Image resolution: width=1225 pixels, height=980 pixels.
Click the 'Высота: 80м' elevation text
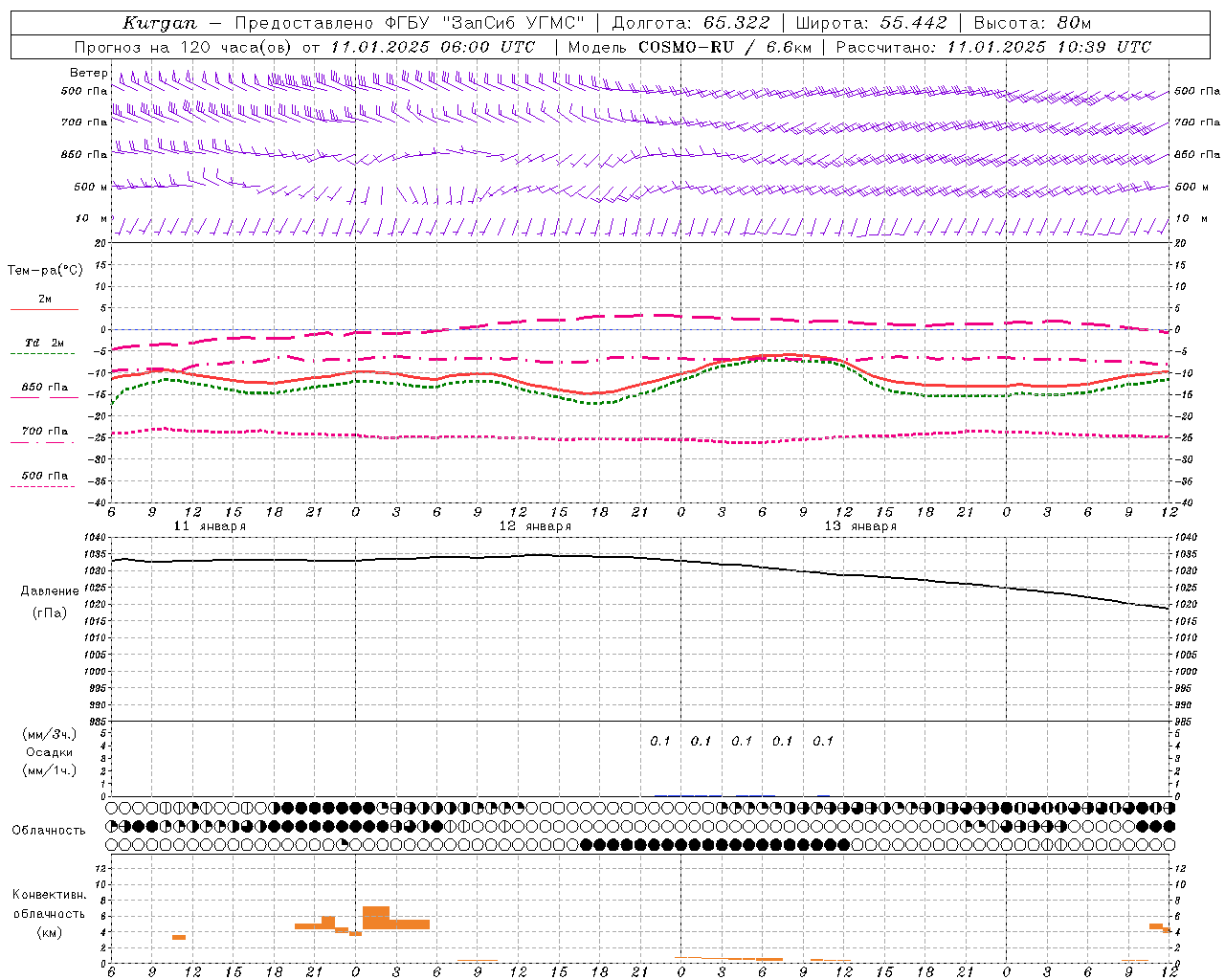(x=1033, y=23)
